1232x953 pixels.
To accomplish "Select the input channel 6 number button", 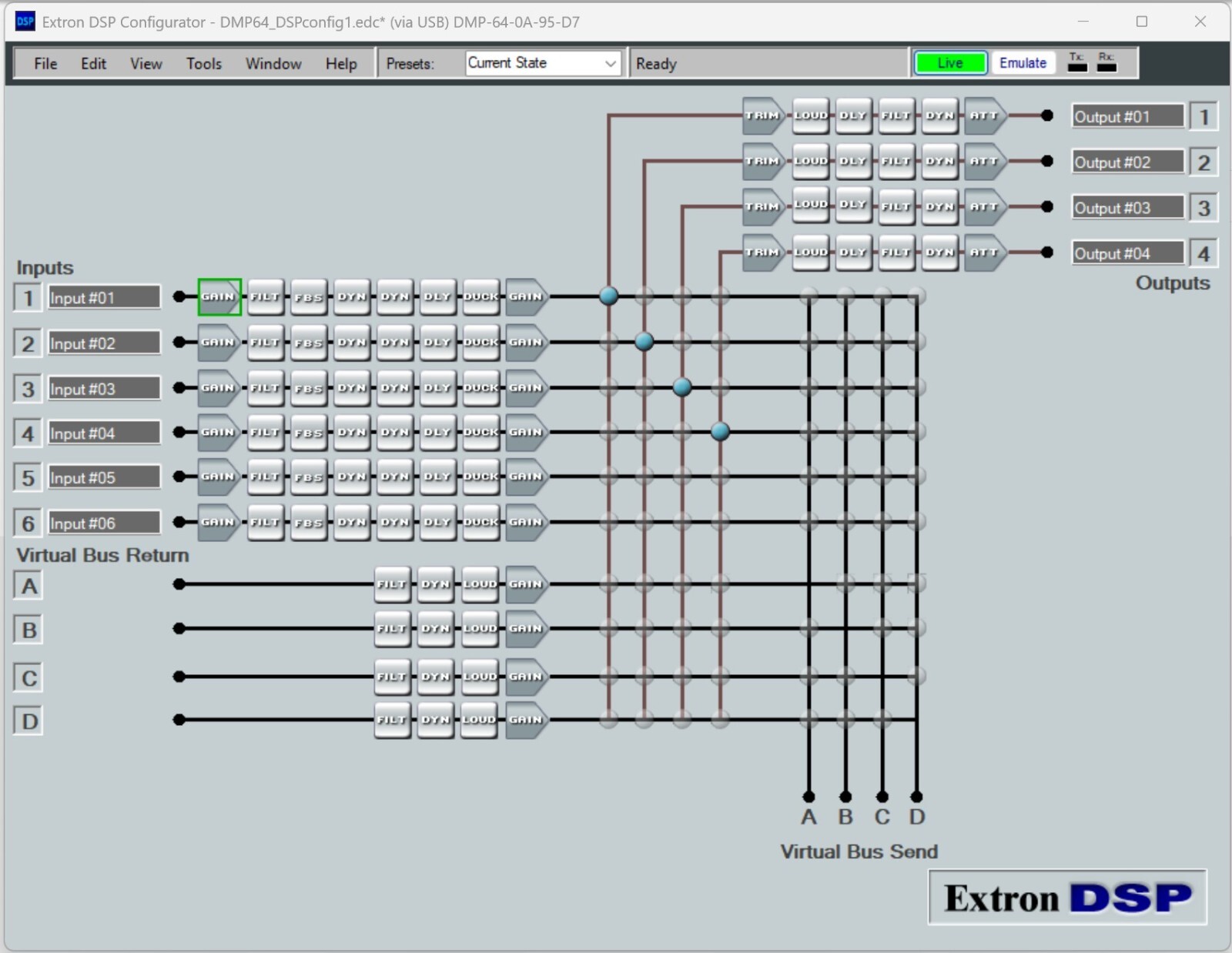I will pyautogui.click(x=28, y=523).
